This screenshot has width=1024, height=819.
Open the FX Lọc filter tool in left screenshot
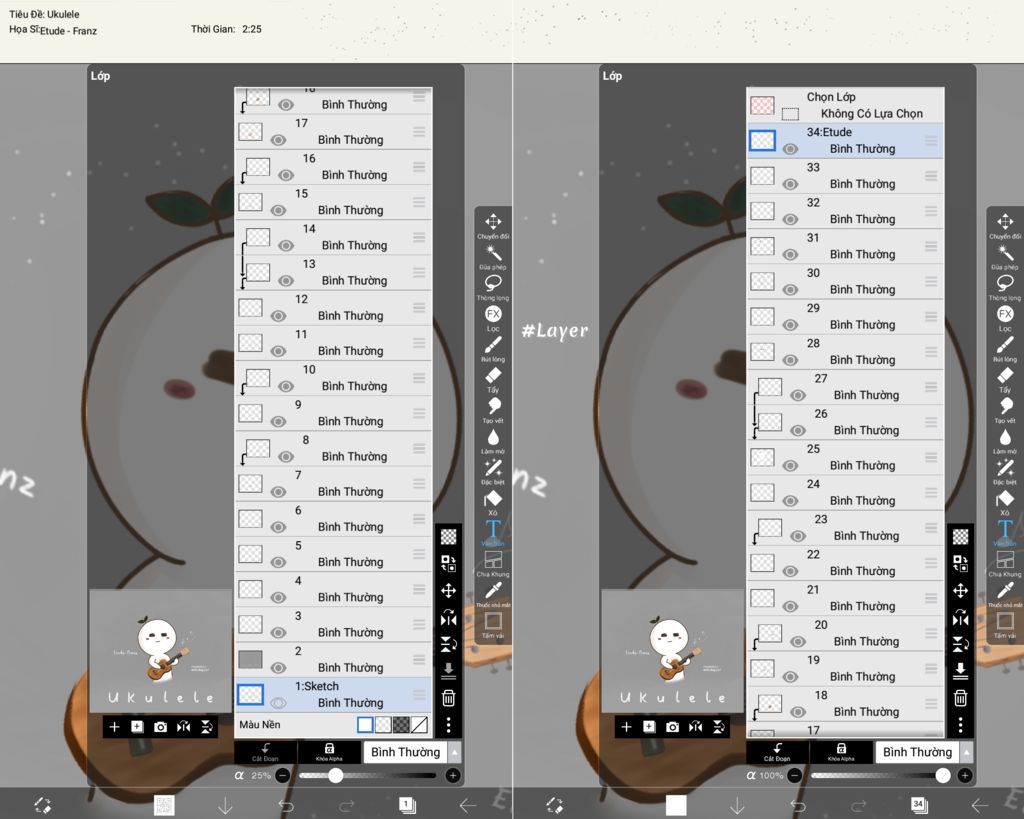pyautogui.click(x=493, y=318)
